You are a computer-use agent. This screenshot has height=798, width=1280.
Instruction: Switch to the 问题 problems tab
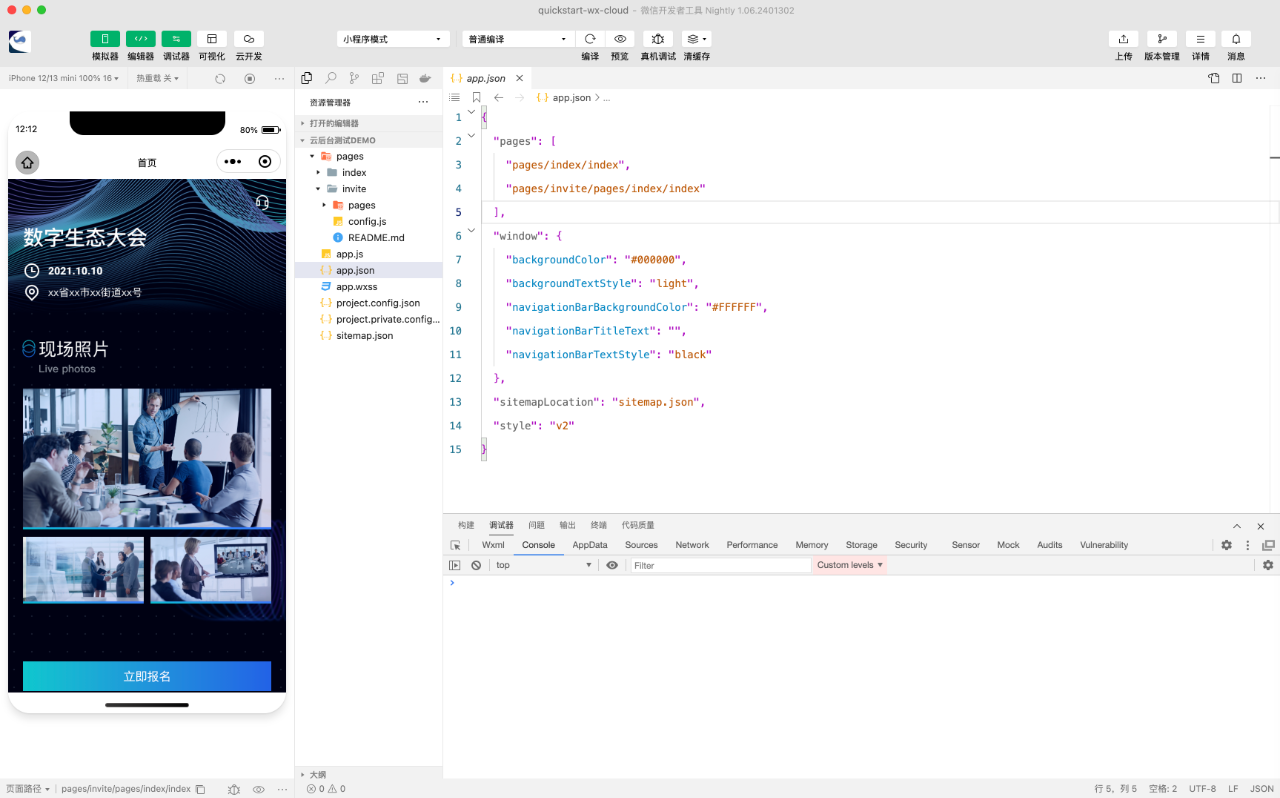(x=536, y=525)
